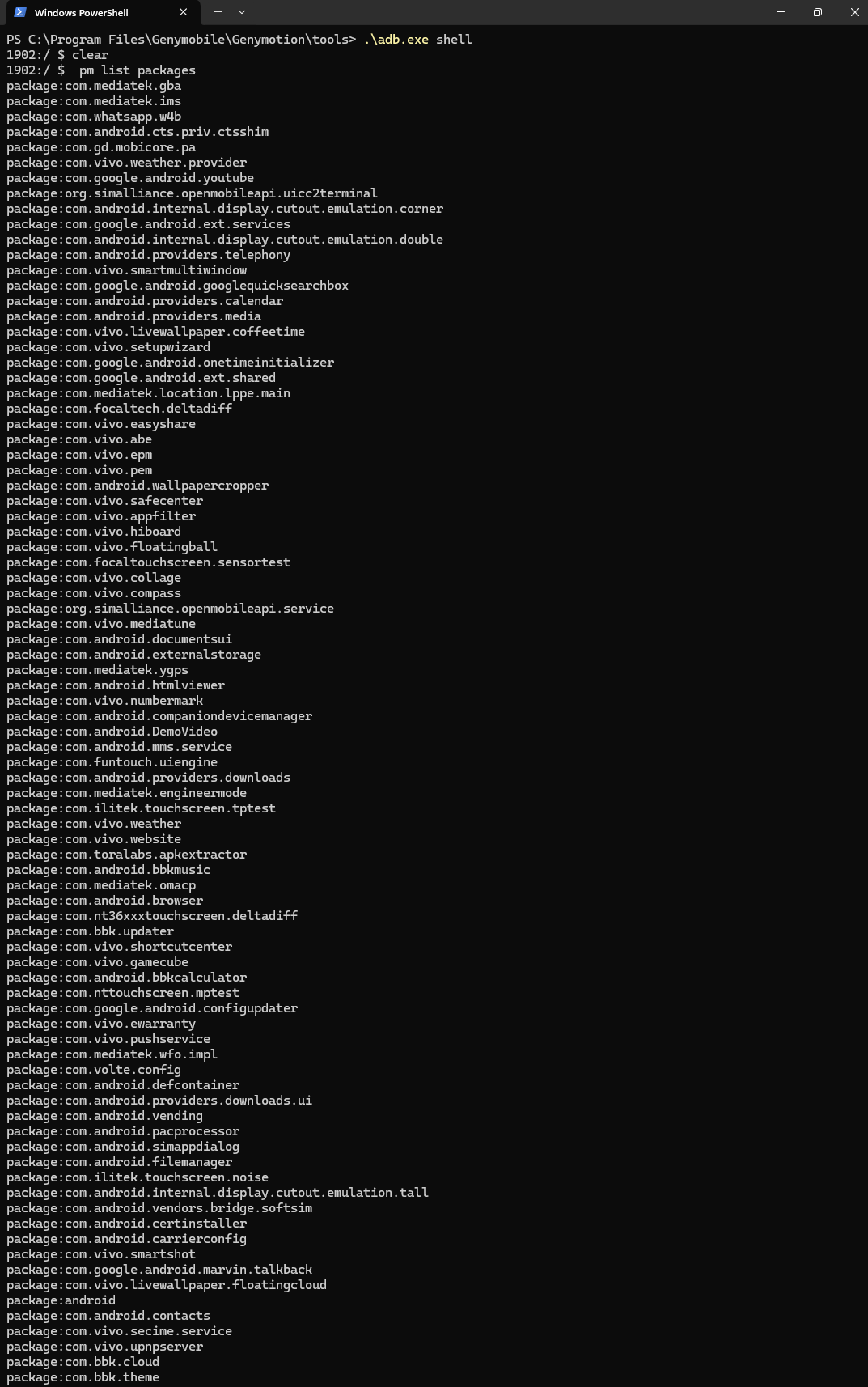Restore down the terminal window
Image resolution: width=868 pixels, height=1387 pixels.
click(x=818, y=12)
